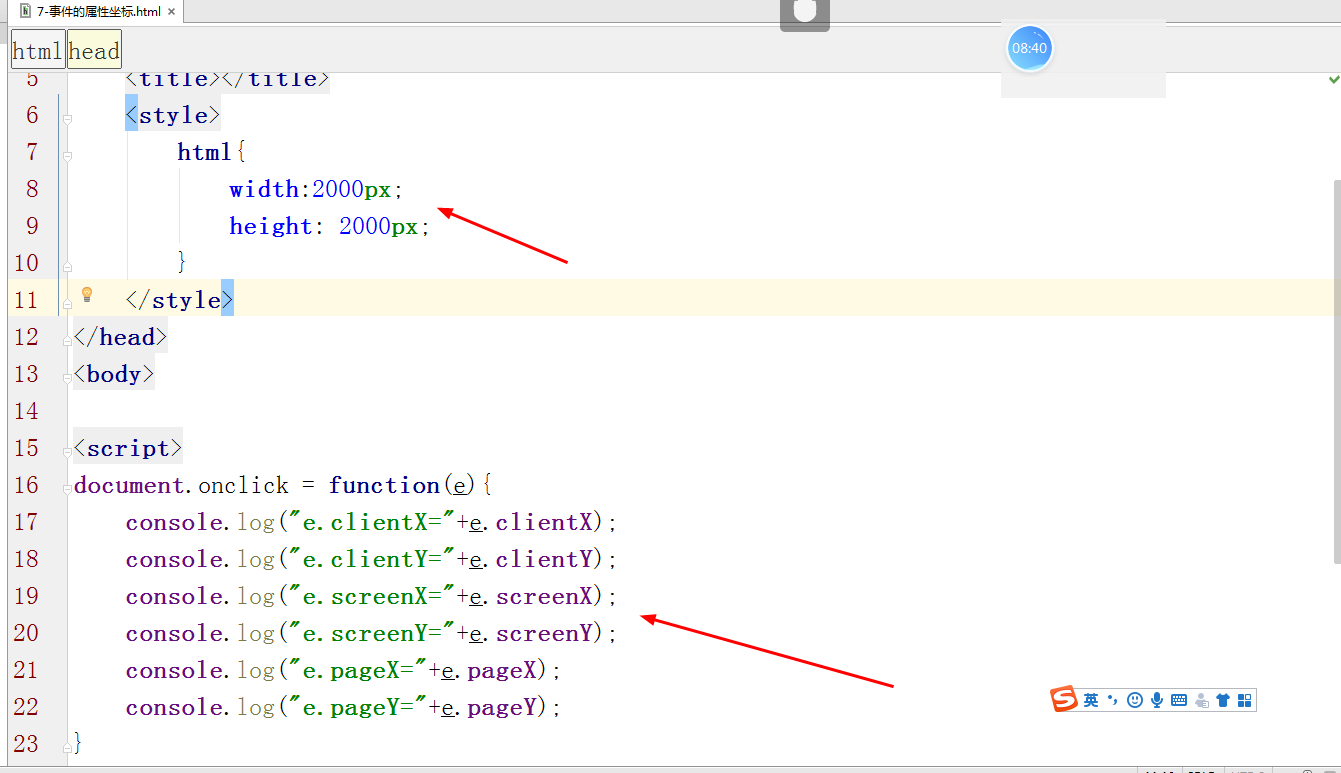Open the Sogou toolbox grid icon
This screenshot has height=773, width=1341.
pos(1245,699)
